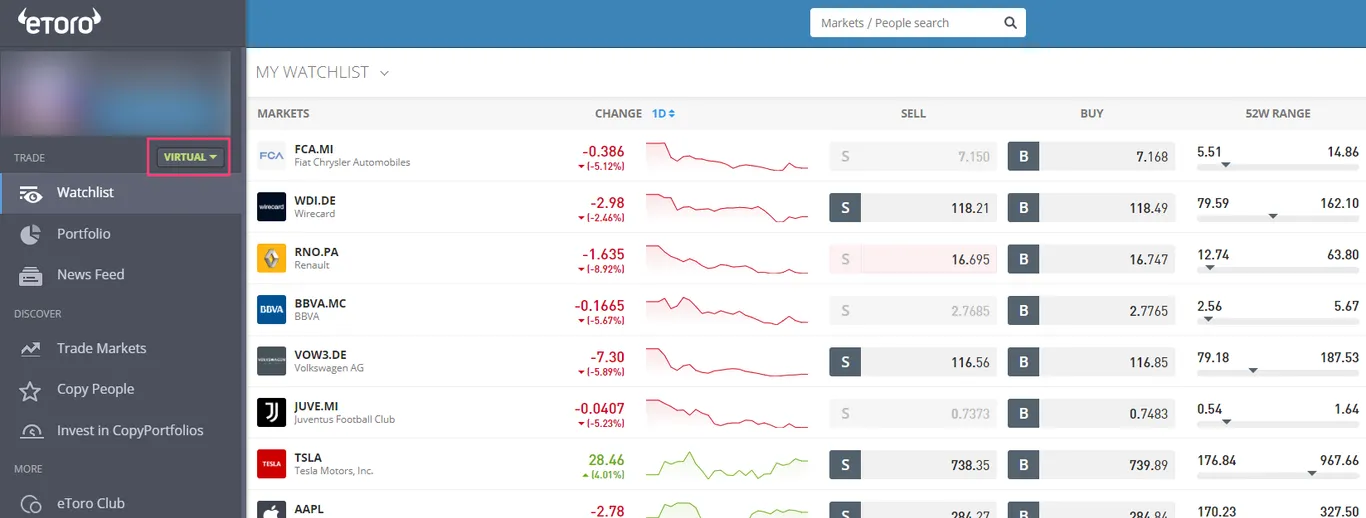Viewport: 1366px width, 518px height.
Task: Click the MARKETS column header
Action: (x=283, y=114)
